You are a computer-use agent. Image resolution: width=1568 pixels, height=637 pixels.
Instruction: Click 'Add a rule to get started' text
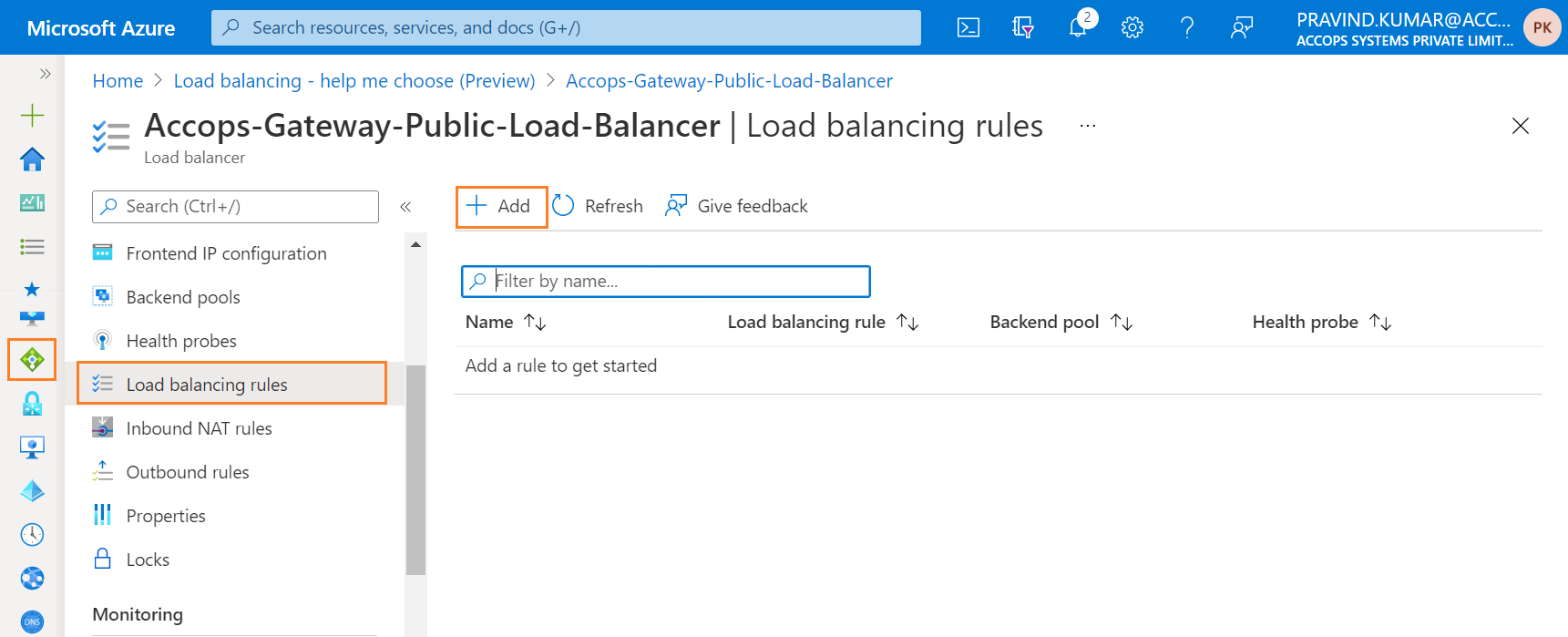561,366
